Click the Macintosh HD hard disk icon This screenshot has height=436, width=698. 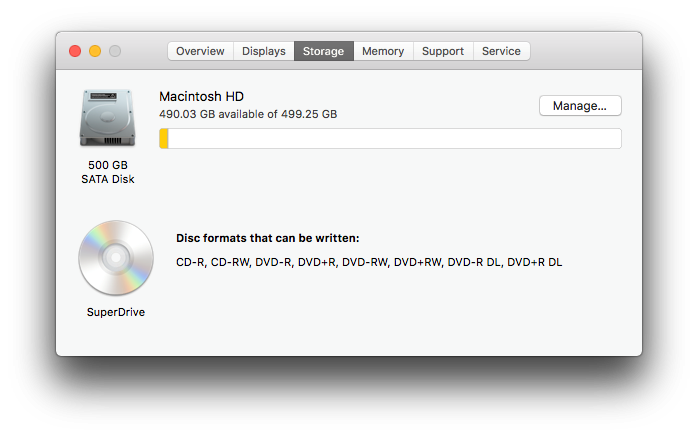[x=107, y=119]
